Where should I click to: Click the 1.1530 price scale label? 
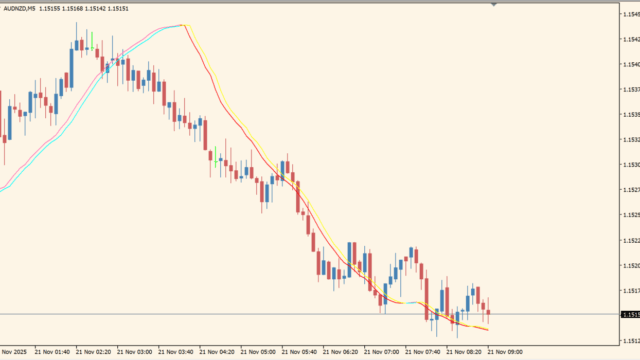(631, 165)
